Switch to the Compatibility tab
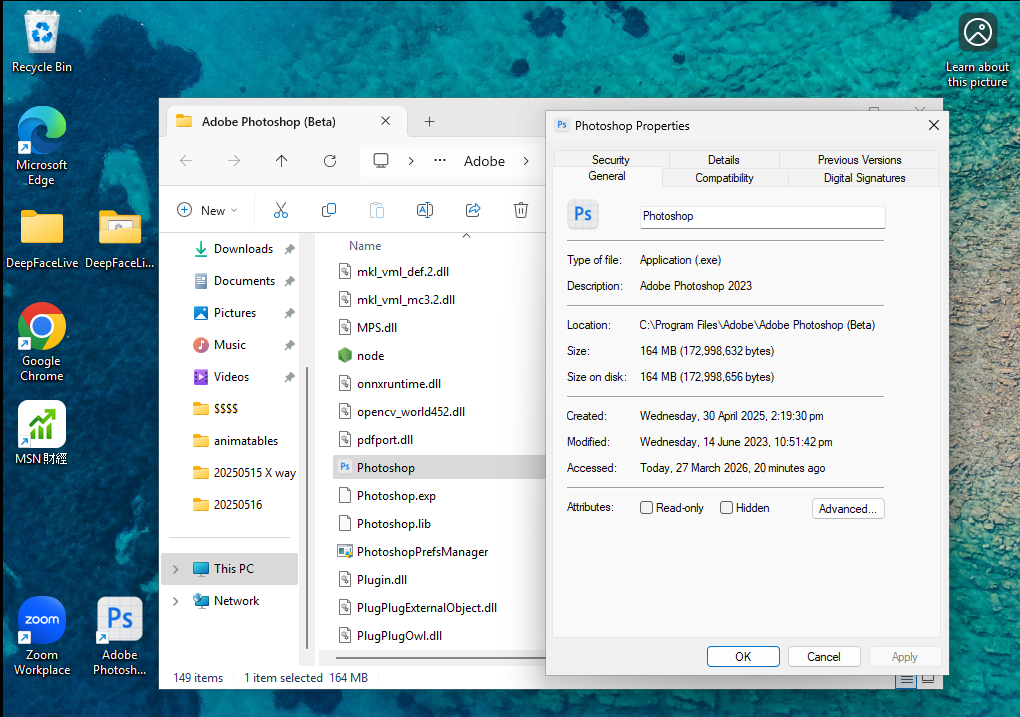The height and width of the screenshot is (717, 1020). pos(724,178)
